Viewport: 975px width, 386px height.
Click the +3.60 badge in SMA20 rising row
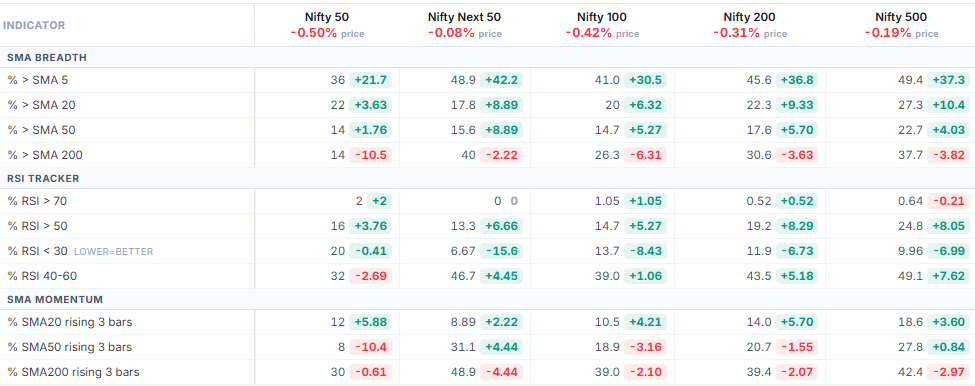[949, 323]
